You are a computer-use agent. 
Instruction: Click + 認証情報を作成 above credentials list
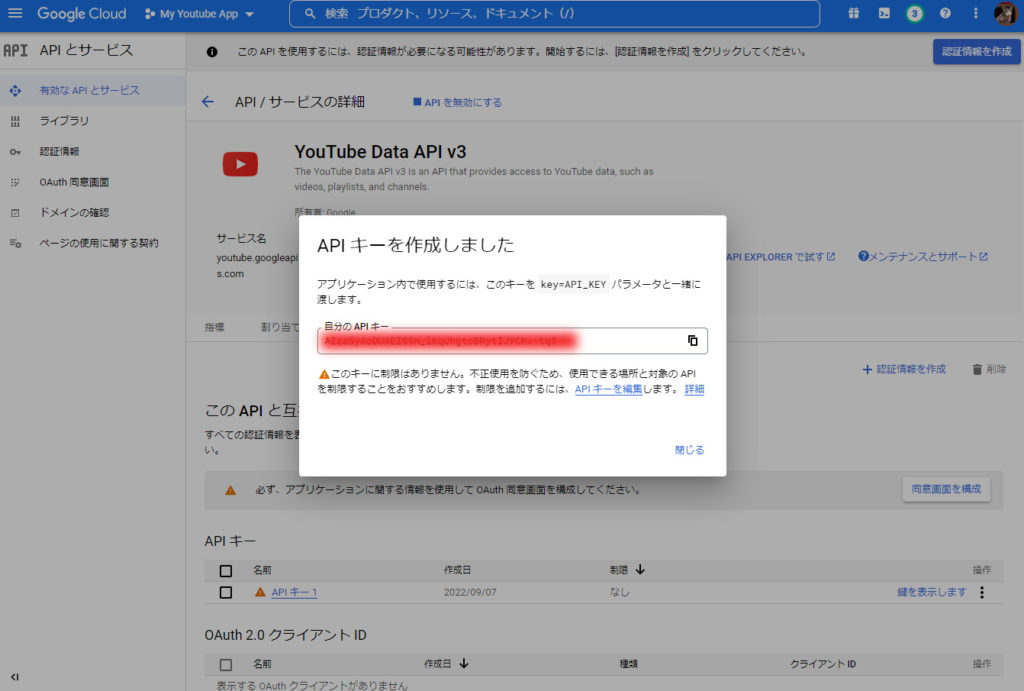tap(904, 369)
